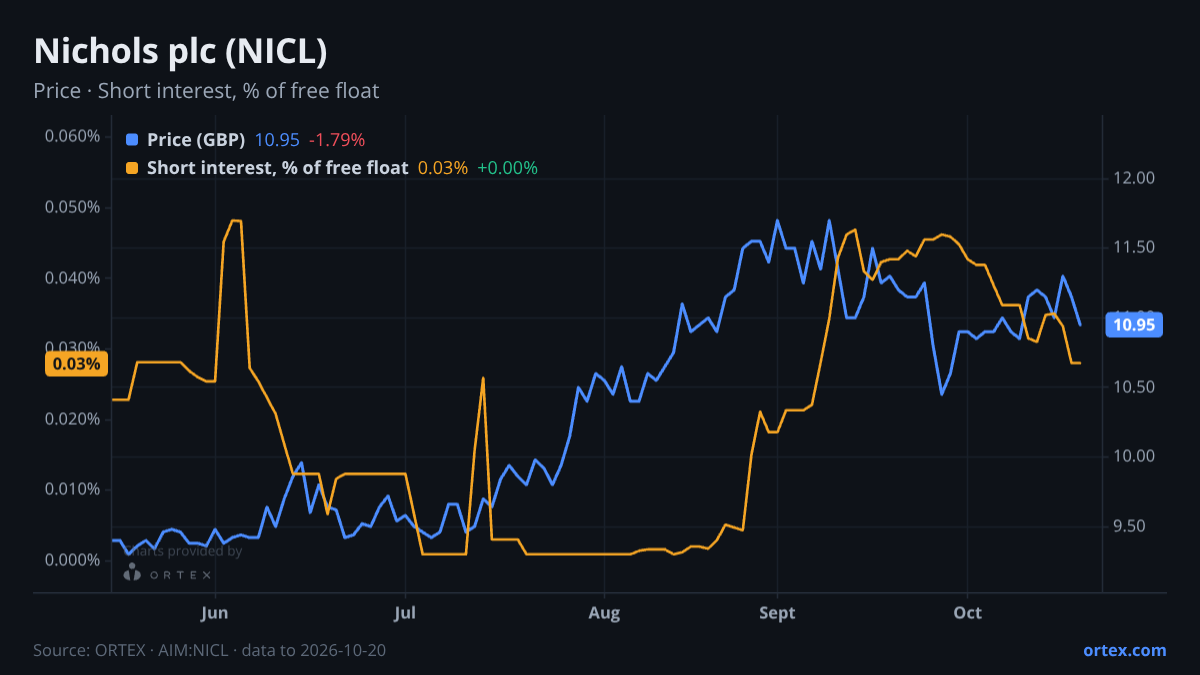Click the Sept x-axis label
The width and height of the screenshot is (1200, 675).
click(777, 613)
